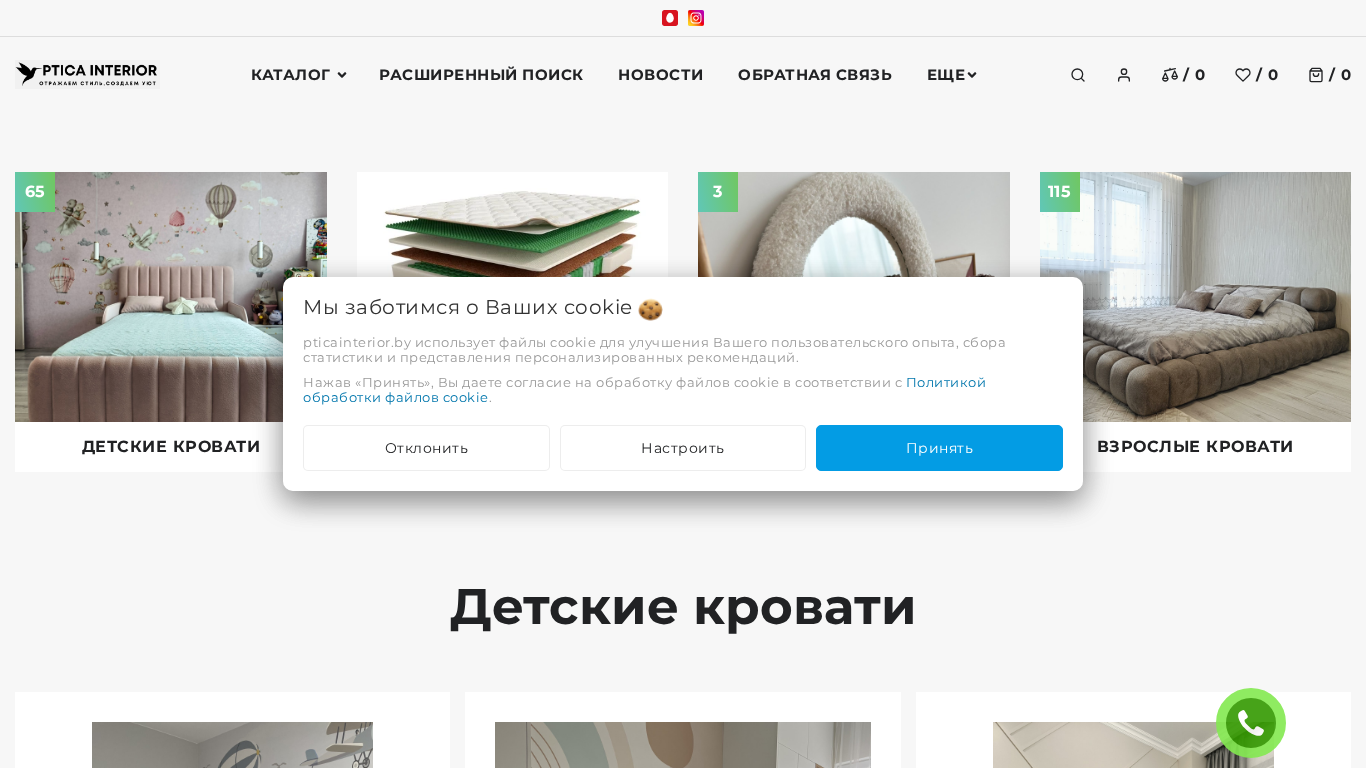Open the search magnifier icon

coord(1077,75)
